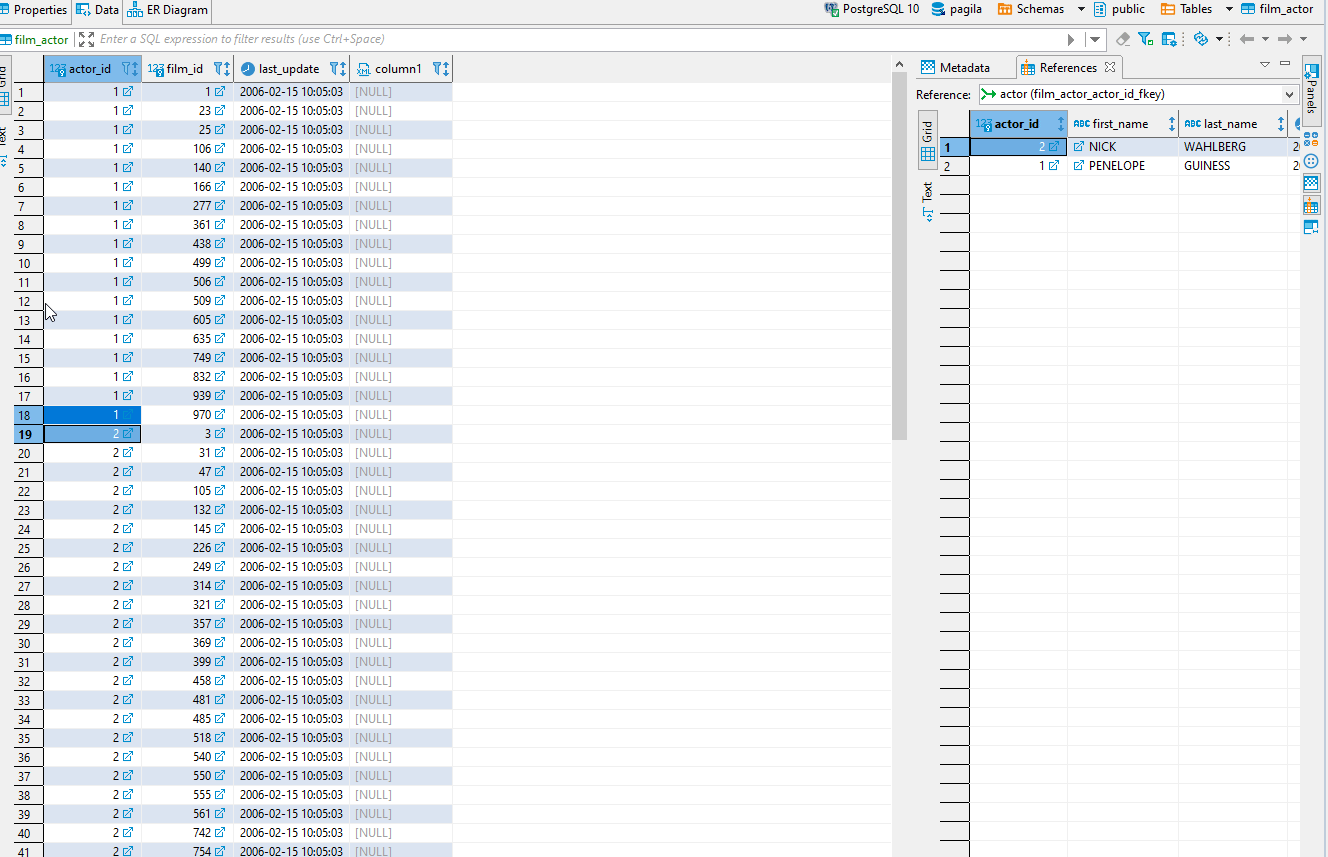Image resolution: width=1328 pixels, height=857 pixels.
Task: Open the custom filters funnel icon
Action: [1146, 39]
